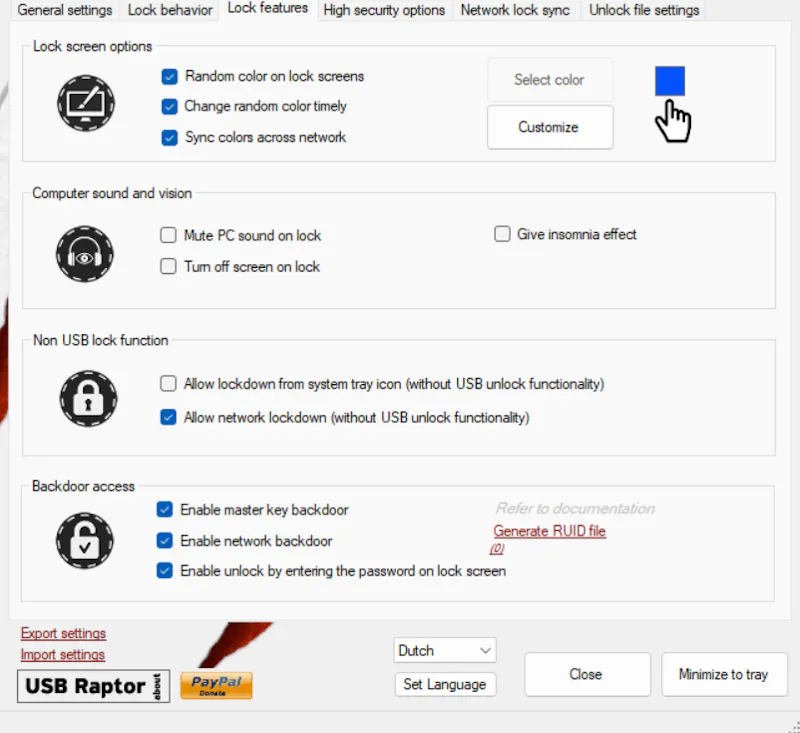Go to General settings tab
Viewport: 800px width, 733px height.
click(x=64, y=10)
